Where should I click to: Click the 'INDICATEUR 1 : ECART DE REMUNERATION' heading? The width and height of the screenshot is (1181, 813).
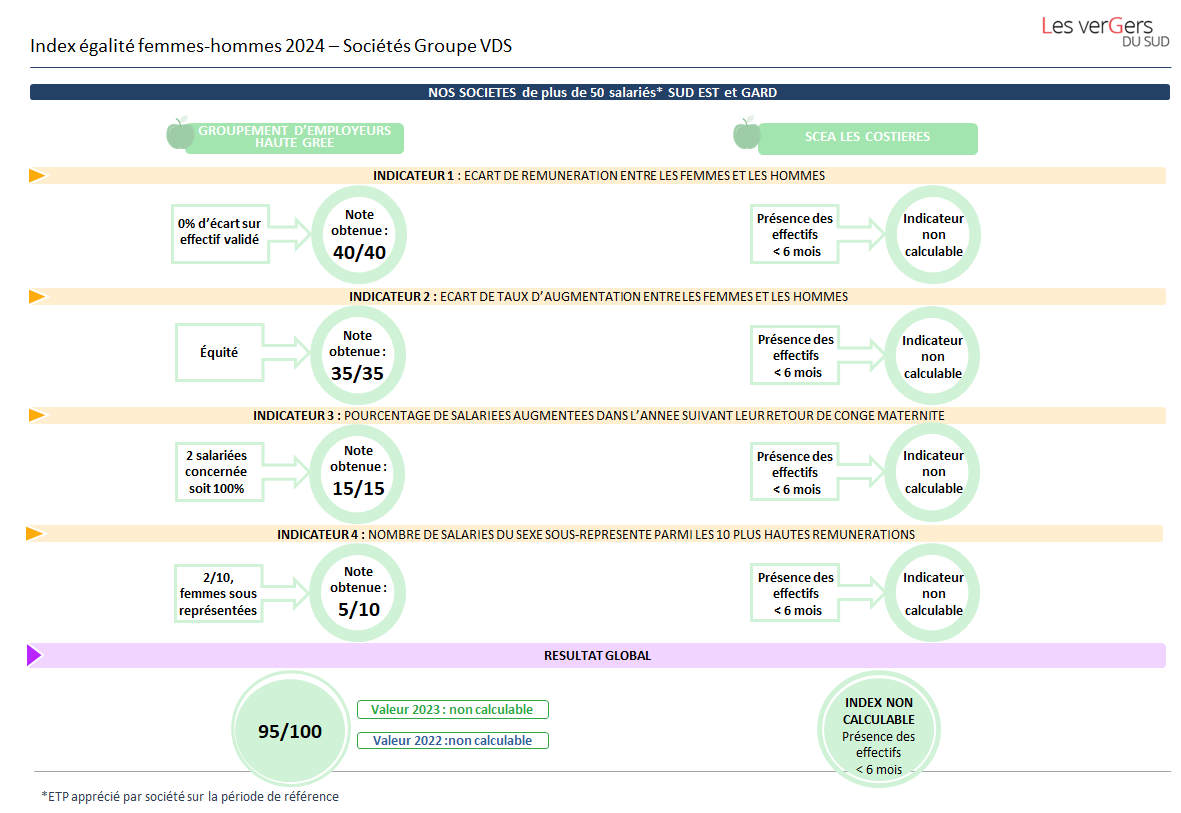[x=599, y=176]
